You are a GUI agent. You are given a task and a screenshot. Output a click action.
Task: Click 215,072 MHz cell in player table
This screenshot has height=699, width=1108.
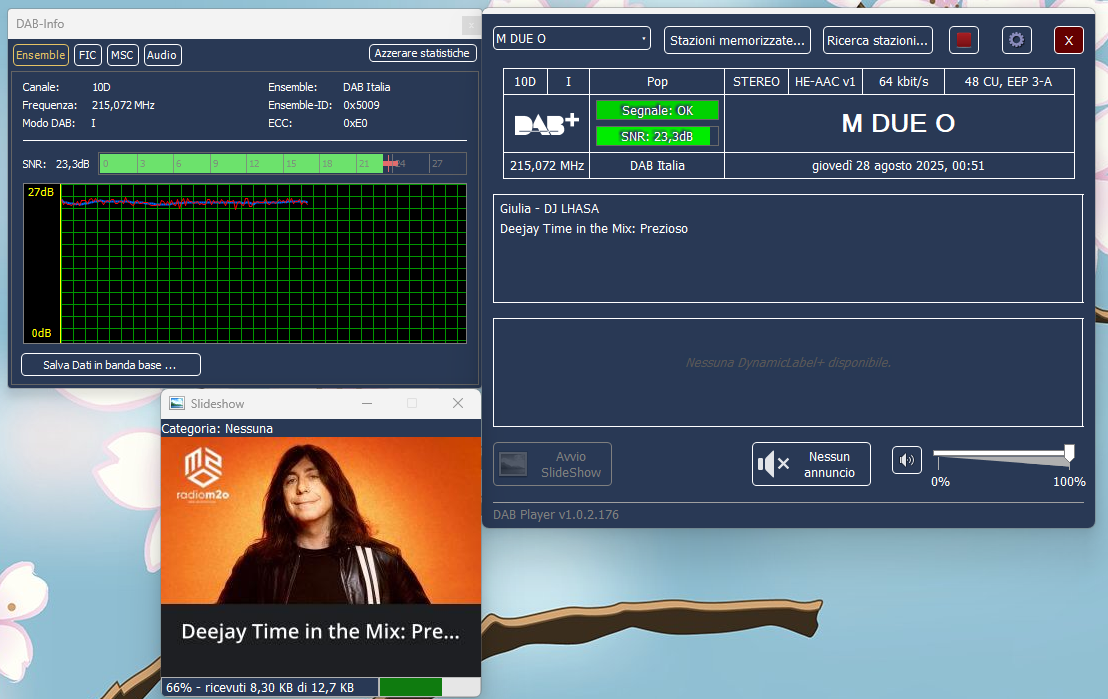[x=547, y=165]
